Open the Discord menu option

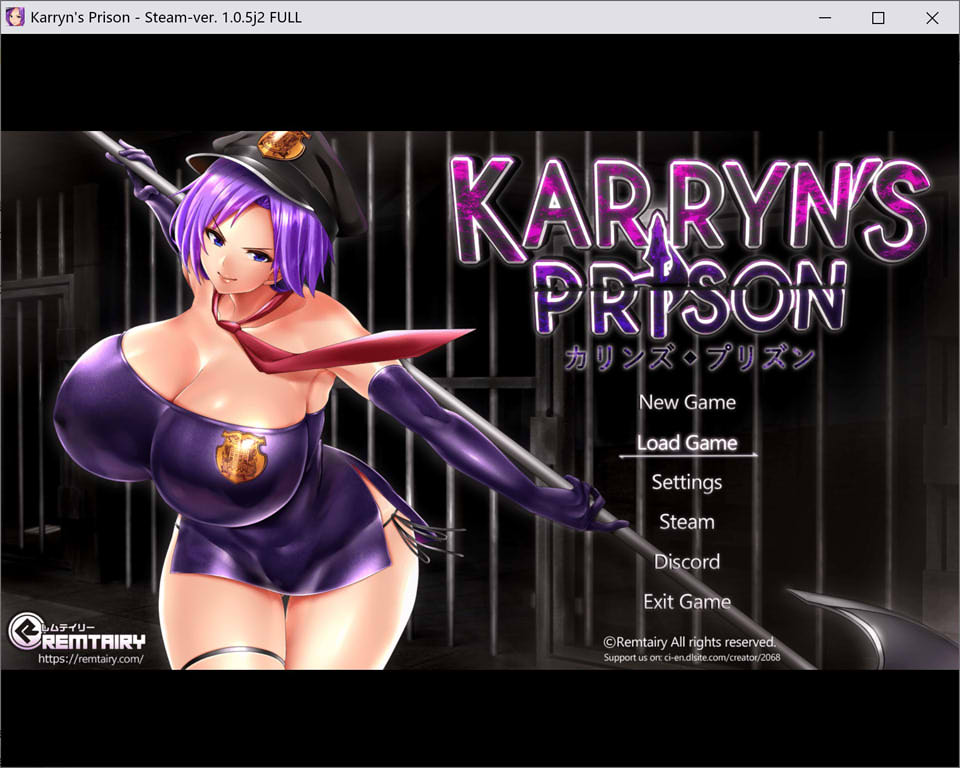(687, 562)
